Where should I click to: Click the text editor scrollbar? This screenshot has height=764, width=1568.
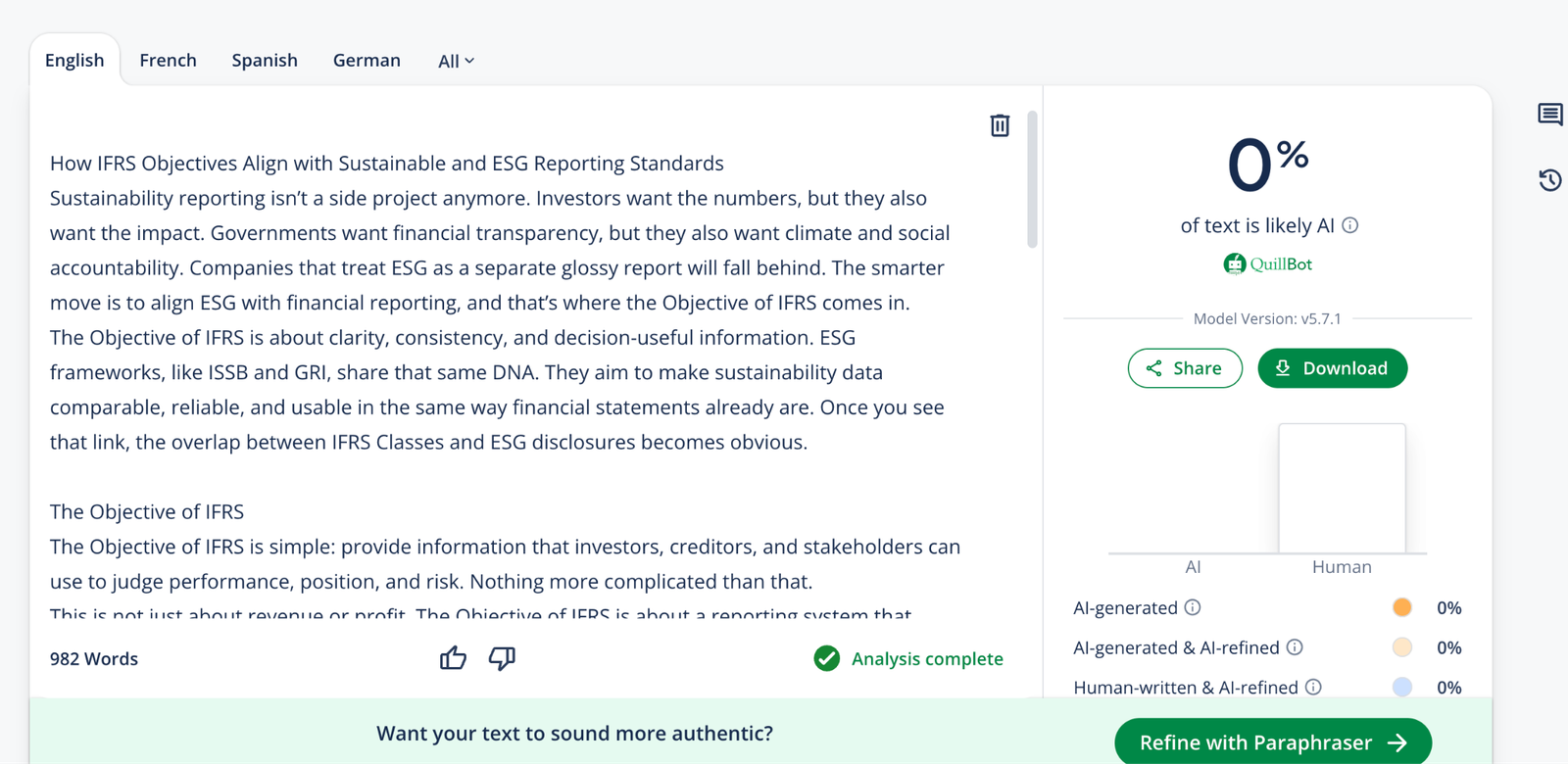[x=1032, y=179]
